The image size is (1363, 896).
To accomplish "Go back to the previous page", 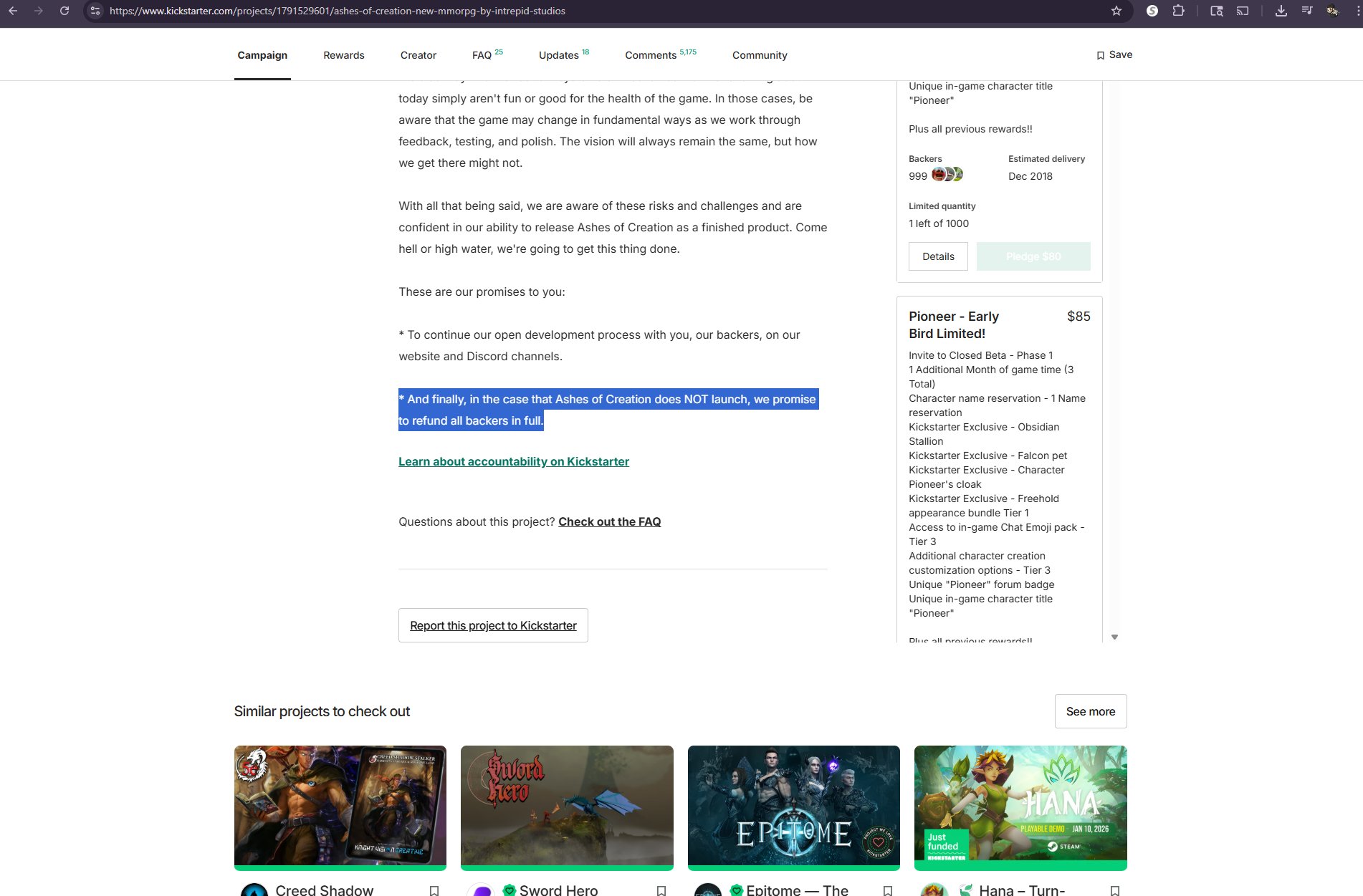I will pyautogui.click(x=13, y=11).
